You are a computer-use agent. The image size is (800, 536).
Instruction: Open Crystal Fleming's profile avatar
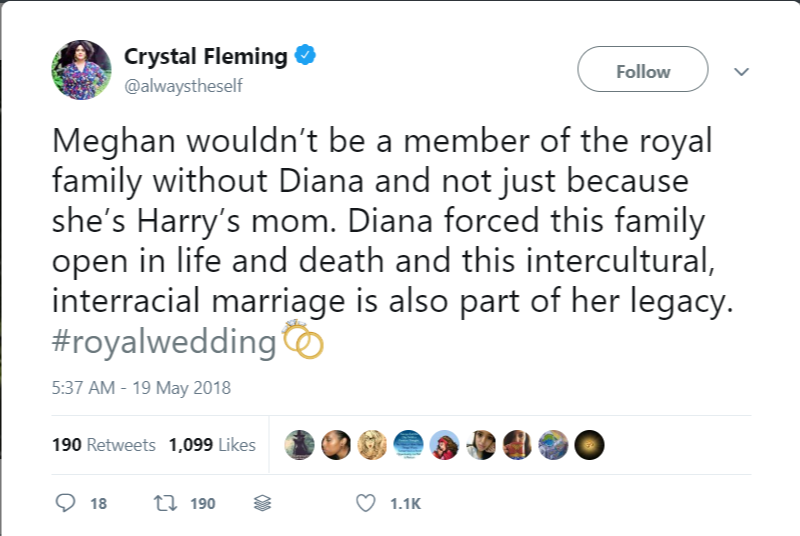(81, 70)
